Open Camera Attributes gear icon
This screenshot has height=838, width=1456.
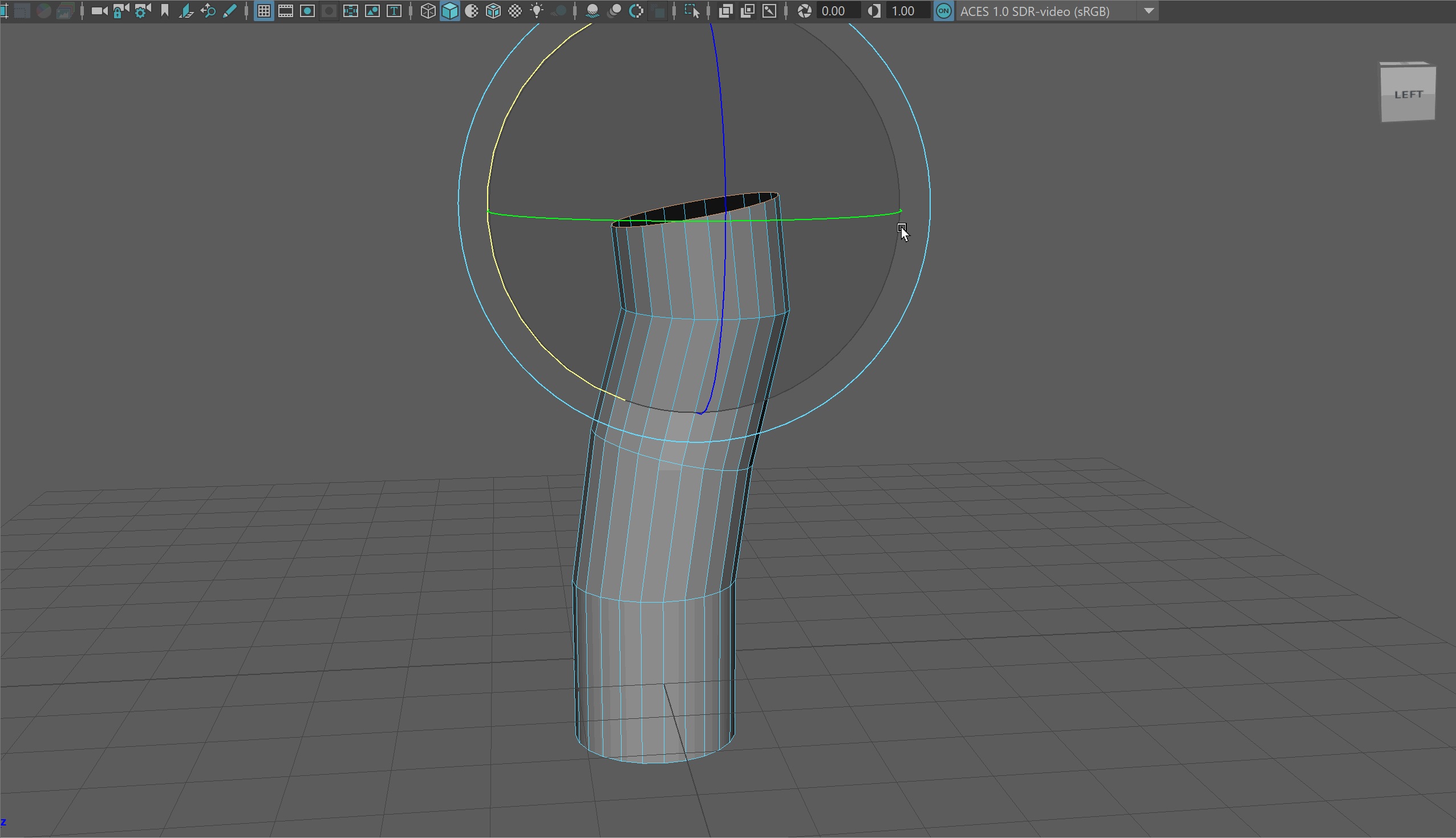pyautogui.click(x=142, y=11)
